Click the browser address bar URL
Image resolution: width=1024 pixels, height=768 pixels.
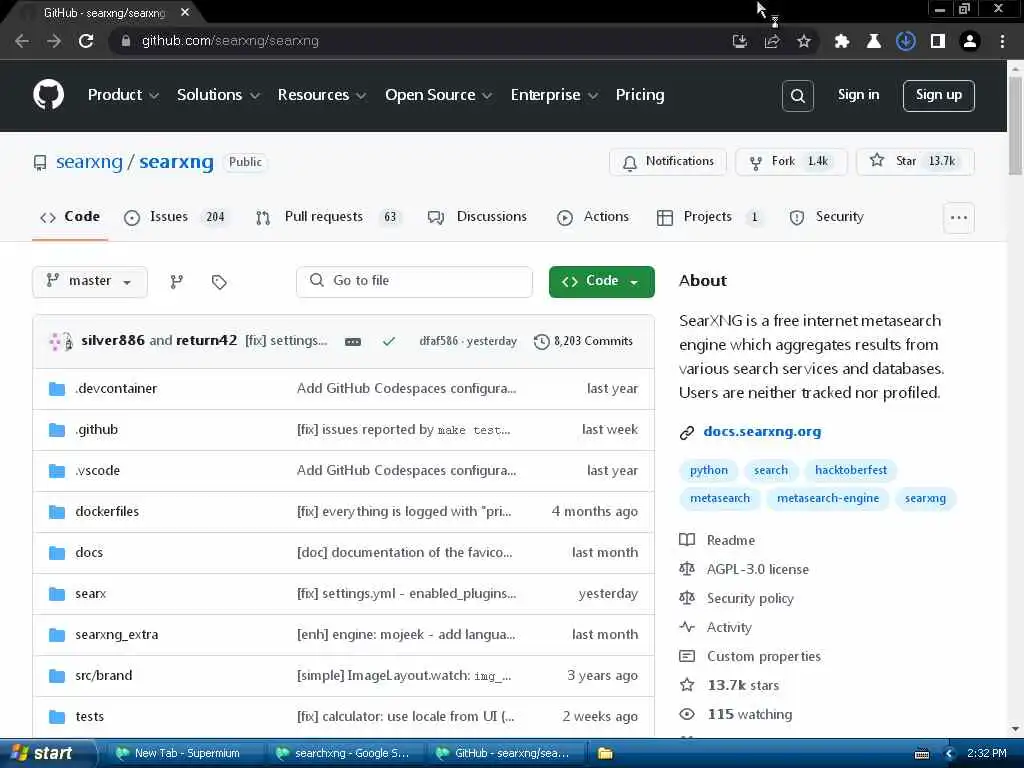pyautogui.click(x=230, y=41)
